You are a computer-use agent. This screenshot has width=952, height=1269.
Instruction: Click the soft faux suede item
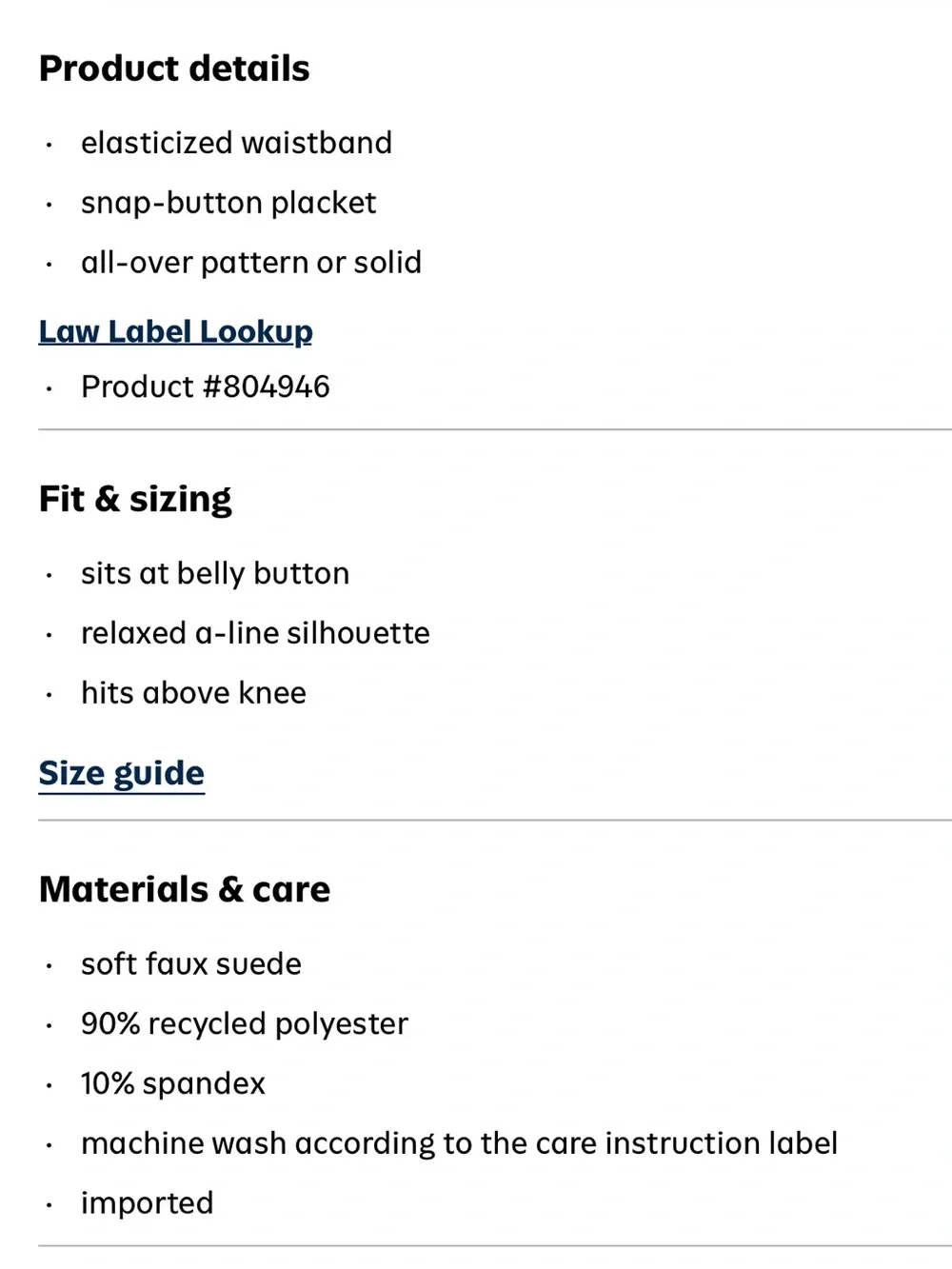coord(191,963)
